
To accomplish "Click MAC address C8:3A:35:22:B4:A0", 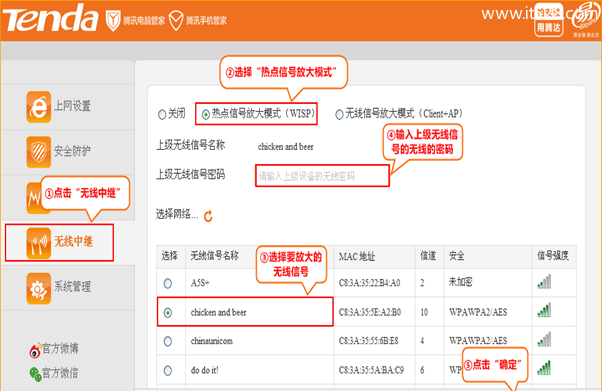I will pyautogui.click(x=369, y=283).
